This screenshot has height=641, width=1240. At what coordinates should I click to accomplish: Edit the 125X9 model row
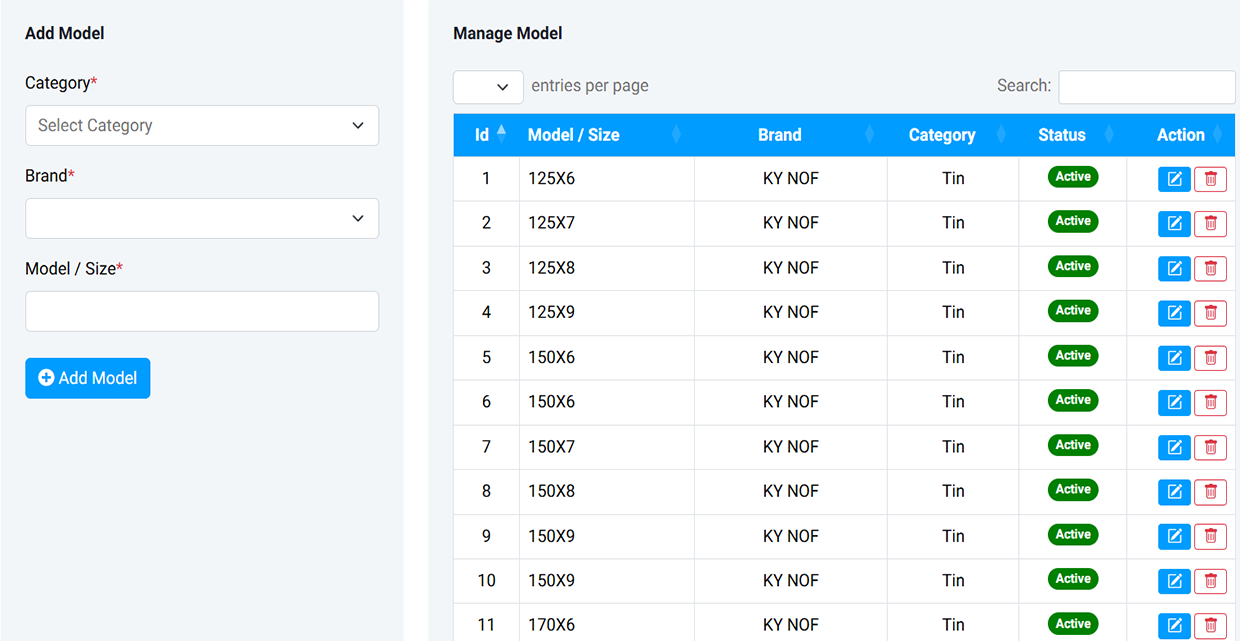click(x=1174, y=313)
